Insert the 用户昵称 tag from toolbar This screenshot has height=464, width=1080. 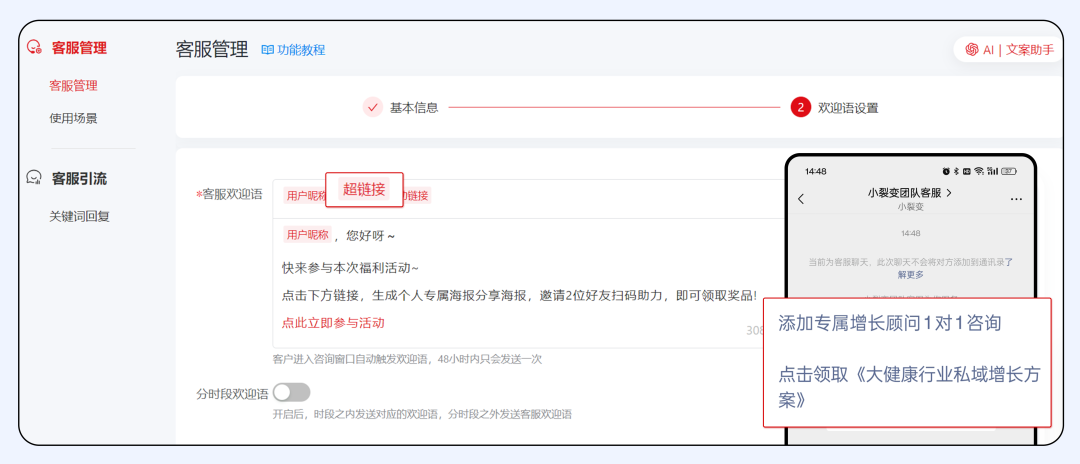(x=304, y=196)
